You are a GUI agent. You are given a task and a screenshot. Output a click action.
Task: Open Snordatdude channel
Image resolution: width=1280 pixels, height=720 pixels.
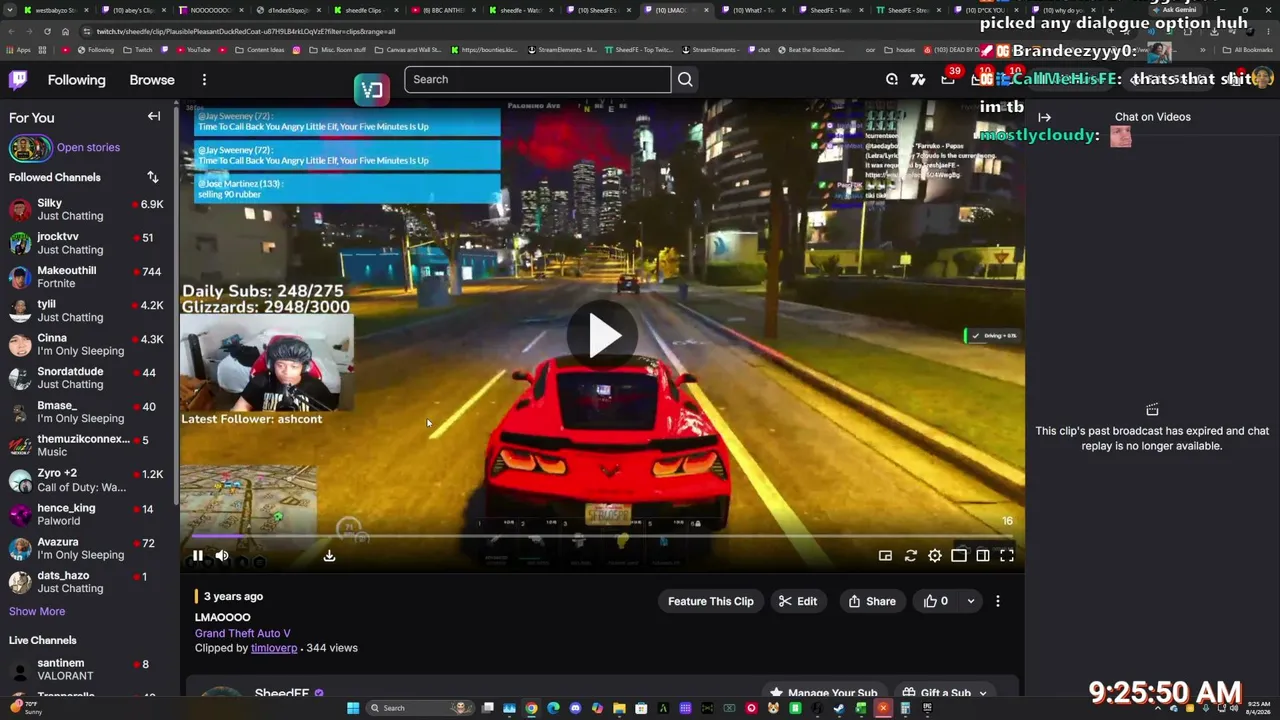(89, 378)
